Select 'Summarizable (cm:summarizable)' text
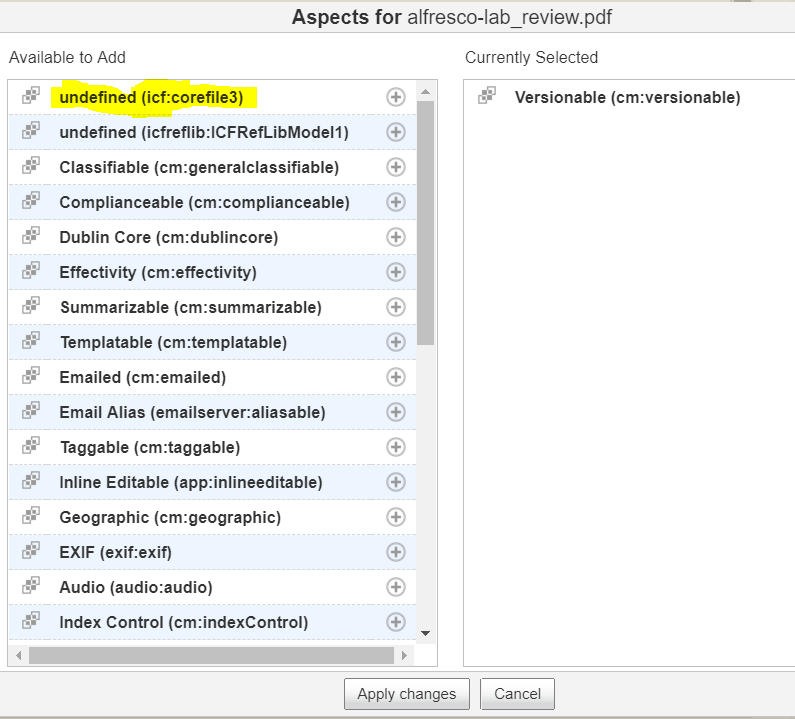Viewport: 795px width, 719px height. click(191, 307)
